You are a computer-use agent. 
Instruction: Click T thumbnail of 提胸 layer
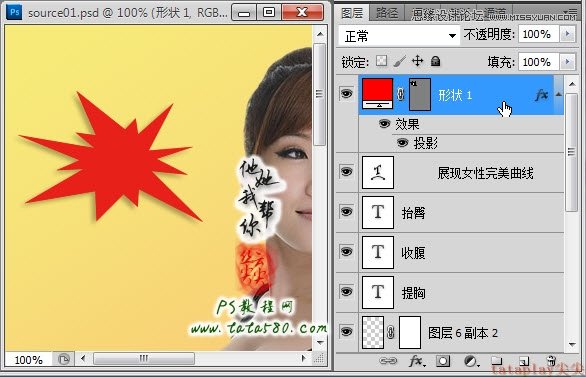(x=377, y=292)
